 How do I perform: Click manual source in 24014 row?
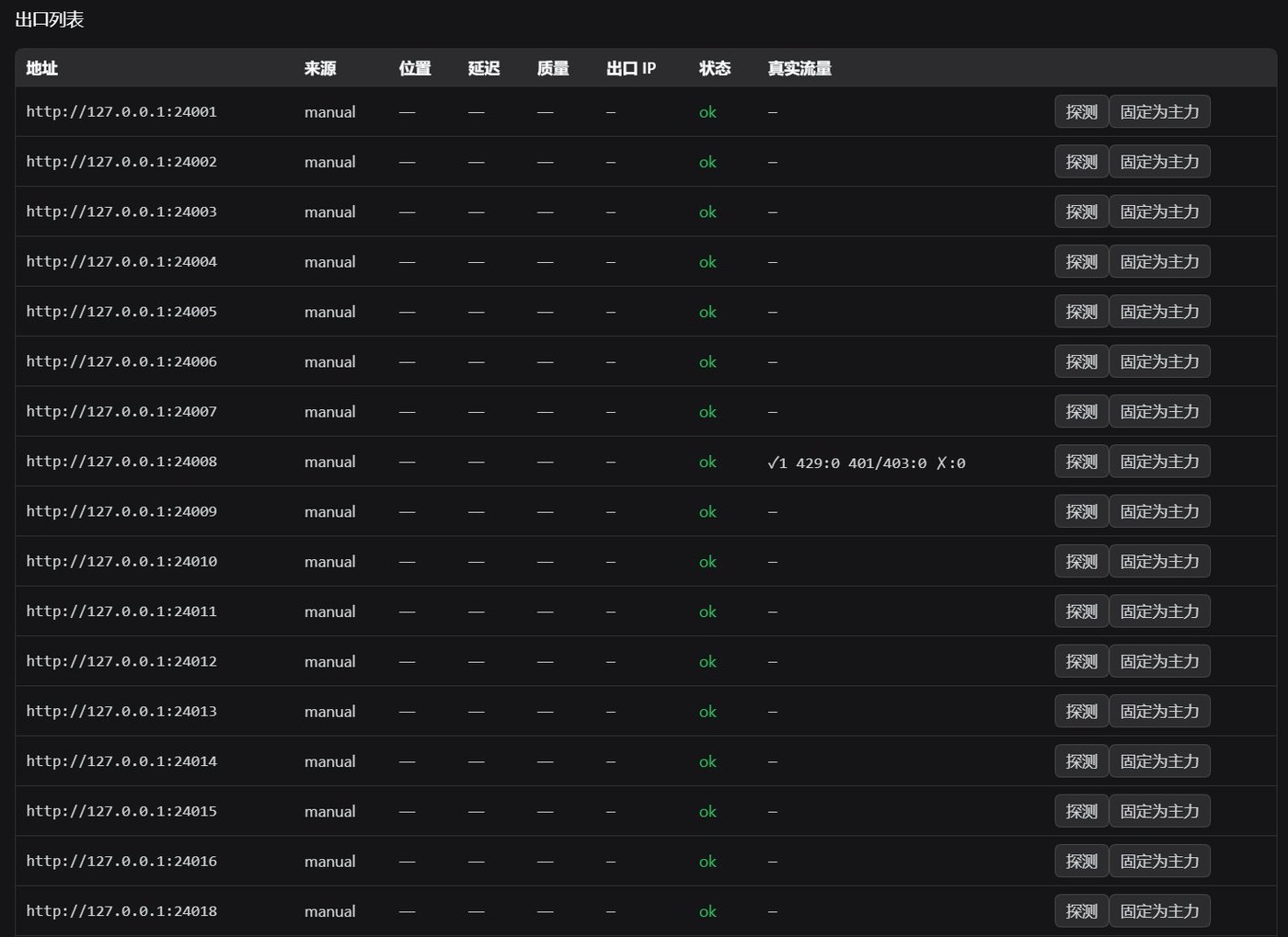[330, 761]
